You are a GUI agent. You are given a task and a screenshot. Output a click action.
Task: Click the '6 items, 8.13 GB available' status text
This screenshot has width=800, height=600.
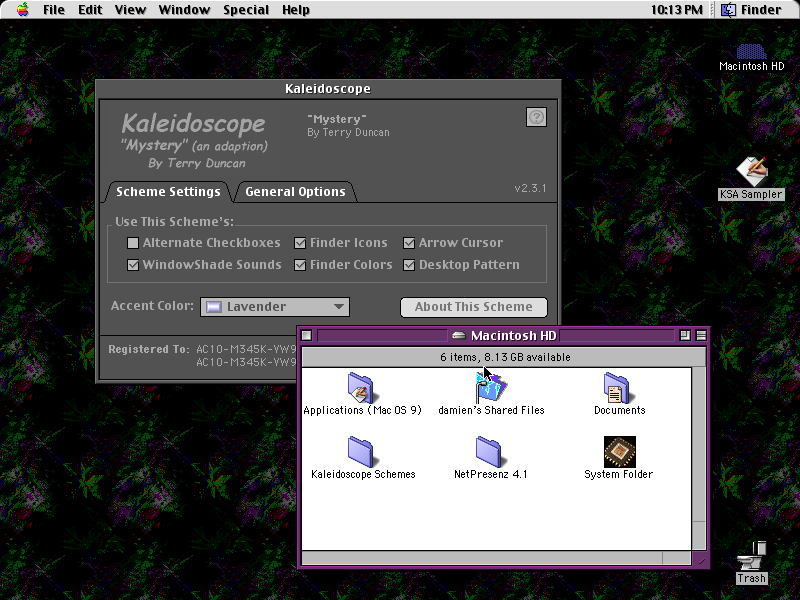[505, 357]
